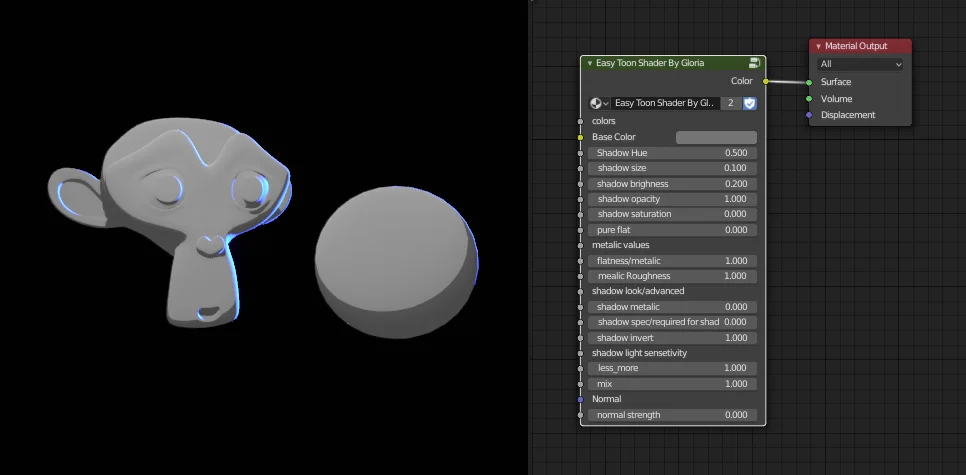Click the mix input socket
Viewport: 966px width, 475px height.
[x=580, y=384]
